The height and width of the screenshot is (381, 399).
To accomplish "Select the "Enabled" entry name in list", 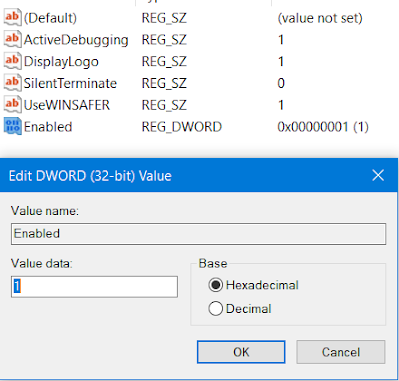I will click(x=48, y=127).
